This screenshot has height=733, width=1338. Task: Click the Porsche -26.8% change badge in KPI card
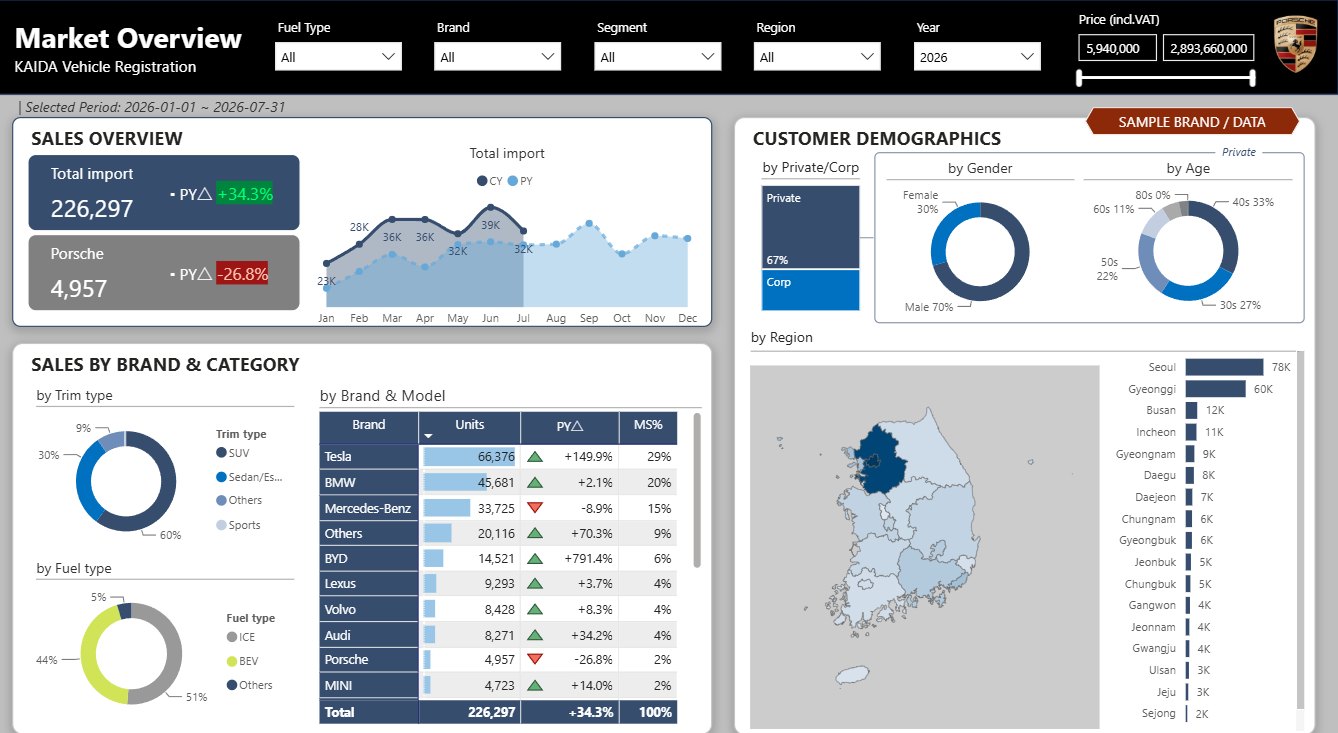[x=243, y=274]
